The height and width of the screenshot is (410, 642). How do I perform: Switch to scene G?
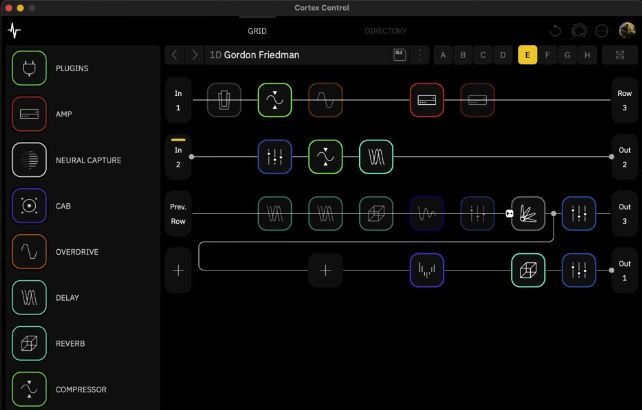[567, 55]
